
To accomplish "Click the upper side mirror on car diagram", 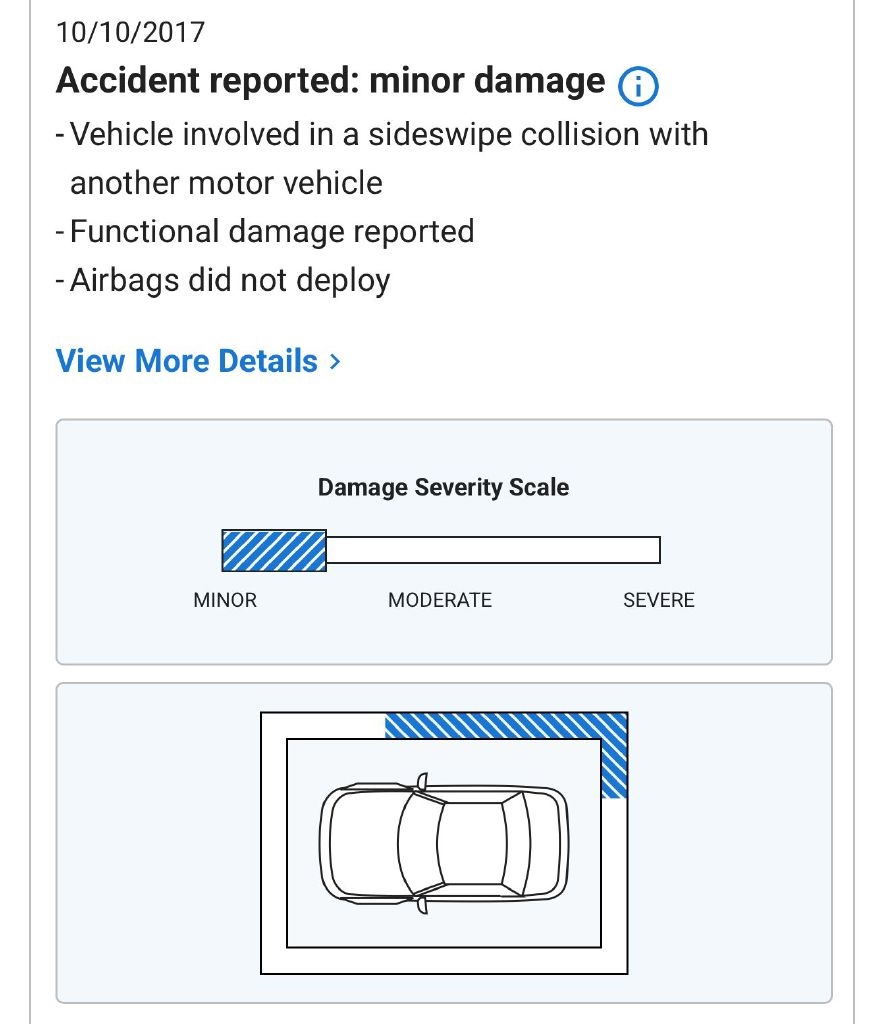I will [x=422, y=780].
